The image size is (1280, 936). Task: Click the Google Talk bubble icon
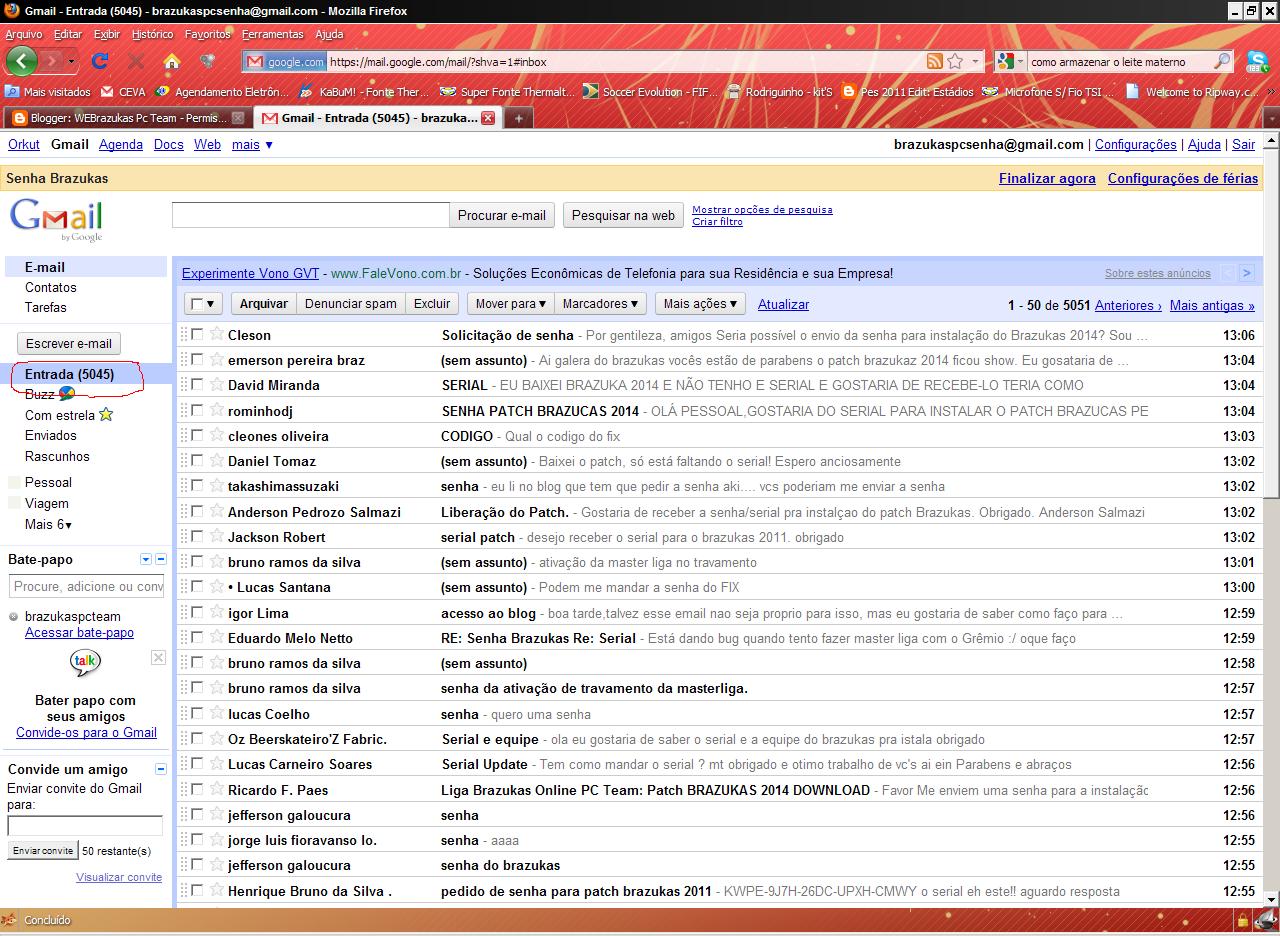(85, 663)
